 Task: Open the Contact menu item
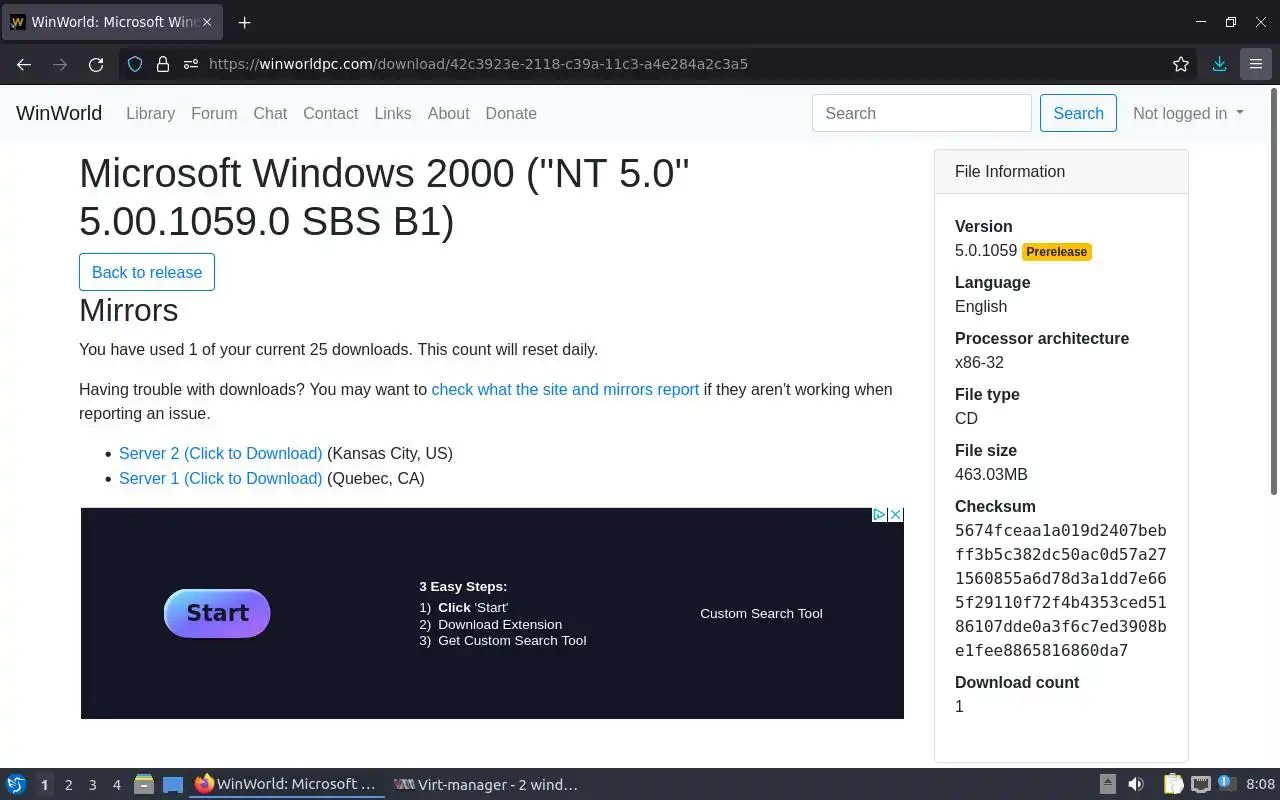[330, 113]
